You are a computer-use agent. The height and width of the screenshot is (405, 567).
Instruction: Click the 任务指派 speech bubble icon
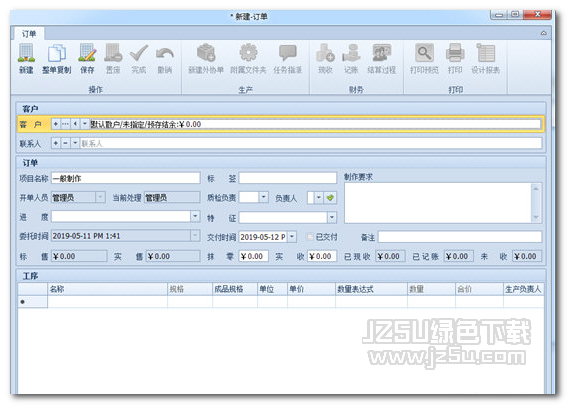[288, 53]
